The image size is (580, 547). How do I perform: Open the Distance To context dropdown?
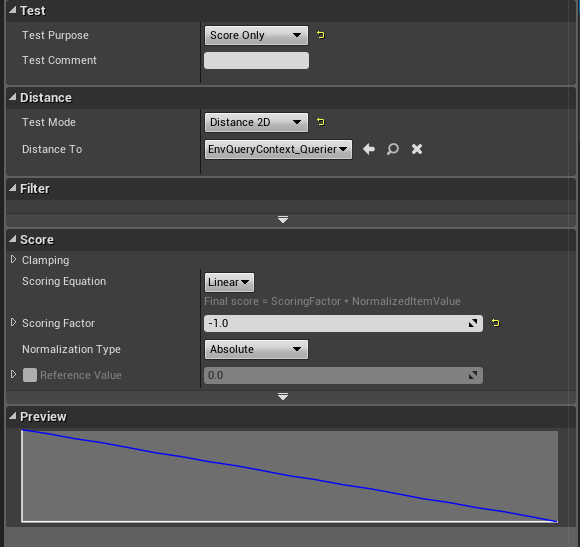point(279,149)
